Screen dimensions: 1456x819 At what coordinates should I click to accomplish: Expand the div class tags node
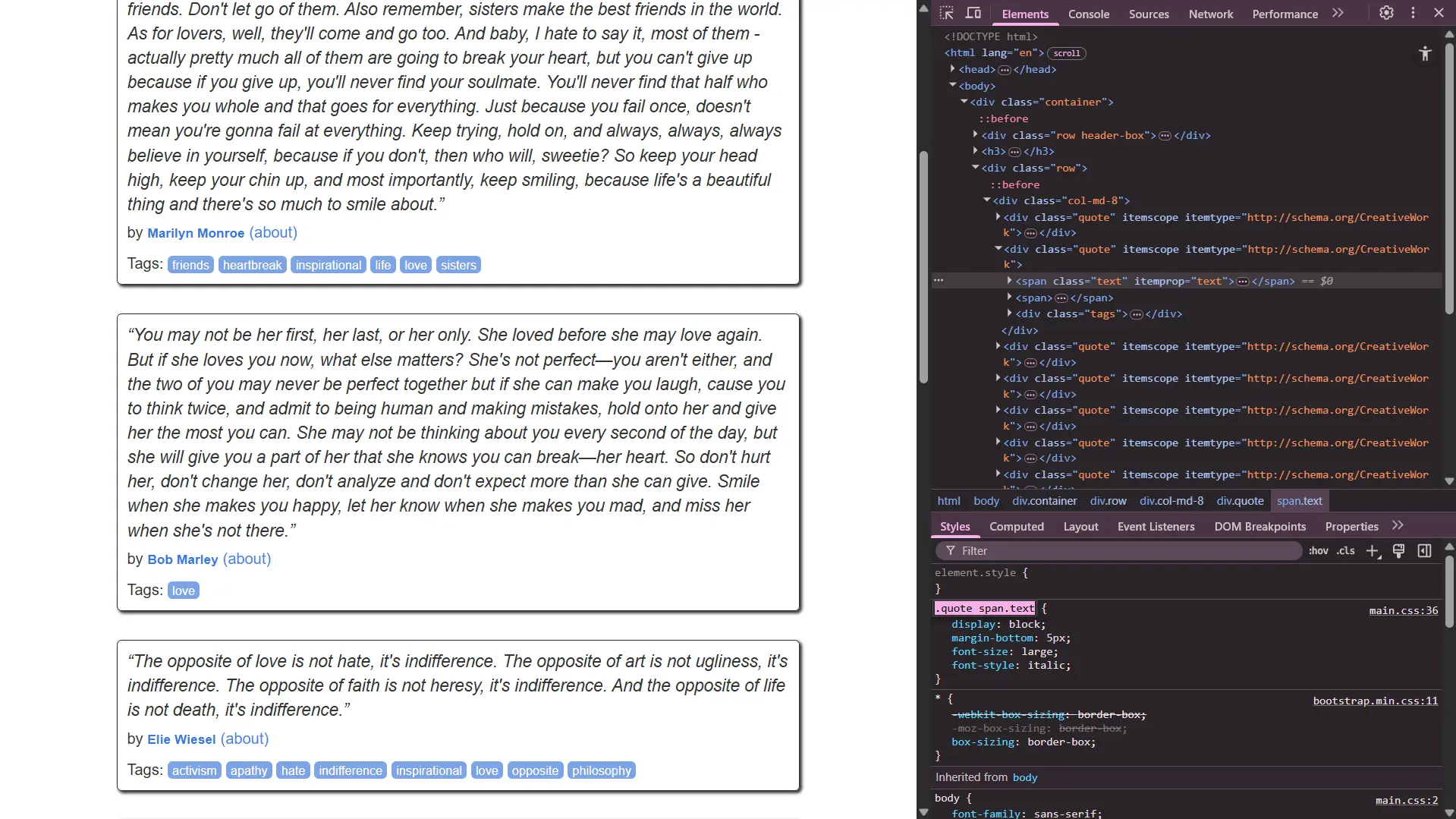[x=1010, y=313]
